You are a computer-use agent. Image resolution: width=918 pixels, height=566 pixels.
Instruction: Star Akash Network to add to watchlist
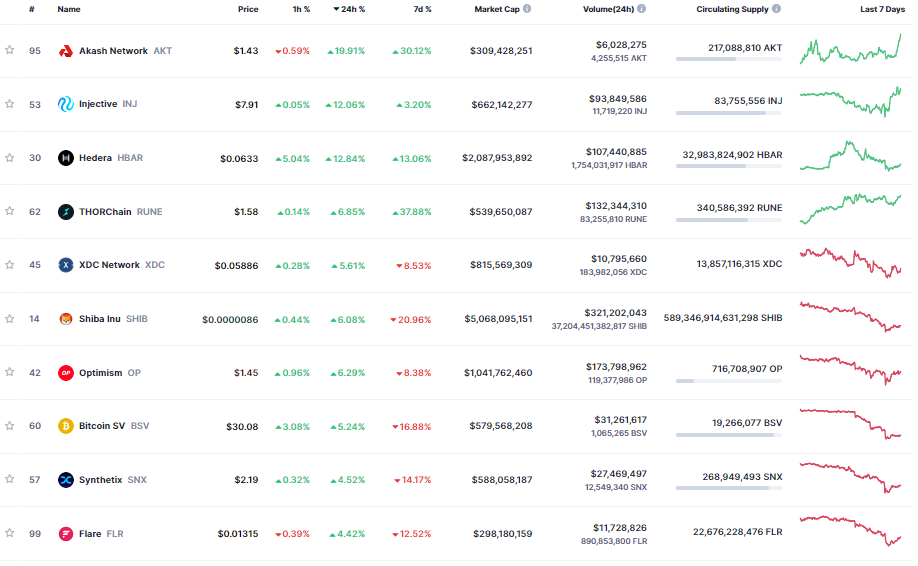coord(10,50)
